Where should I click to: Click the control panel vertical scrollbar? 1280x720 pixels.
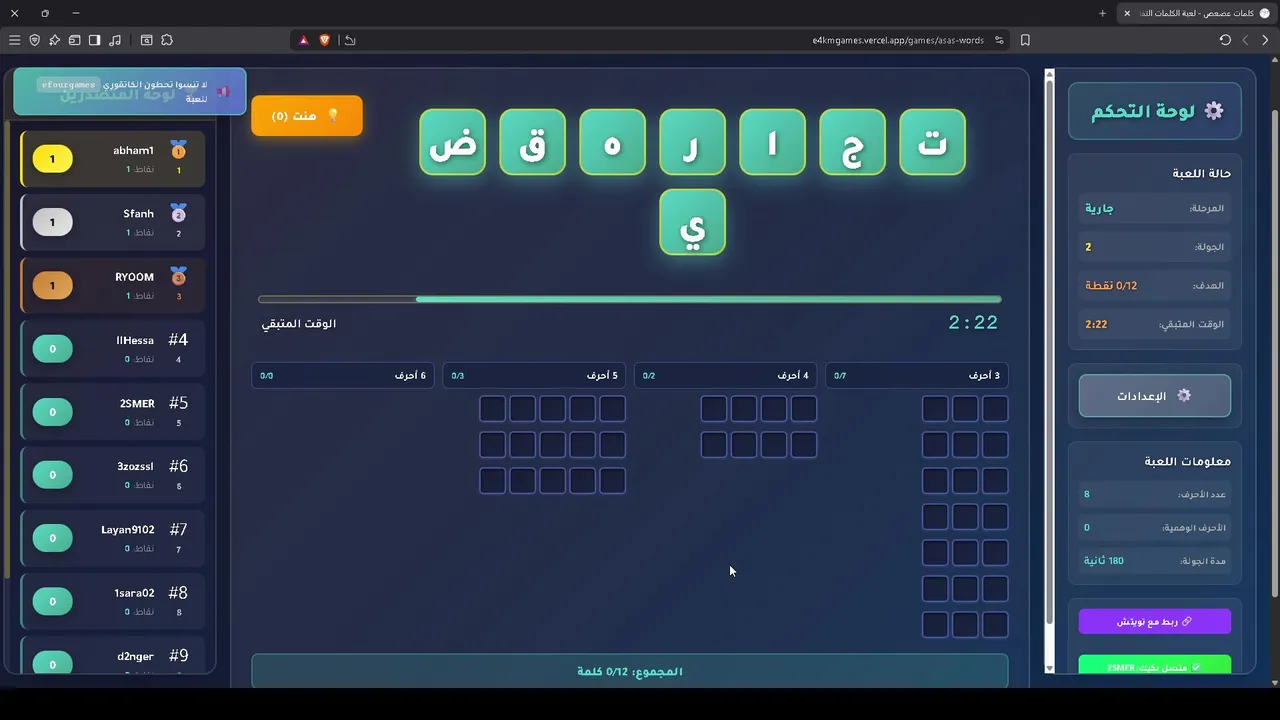1049,370
